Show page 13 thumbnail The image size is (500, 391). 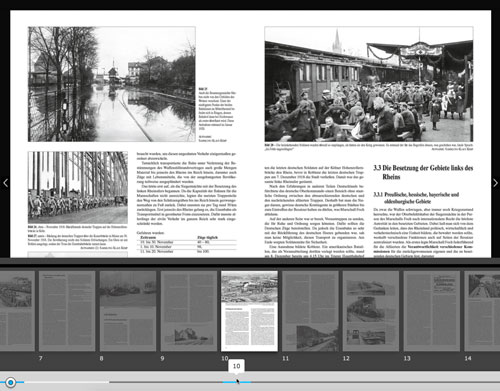tap(432, 311)
